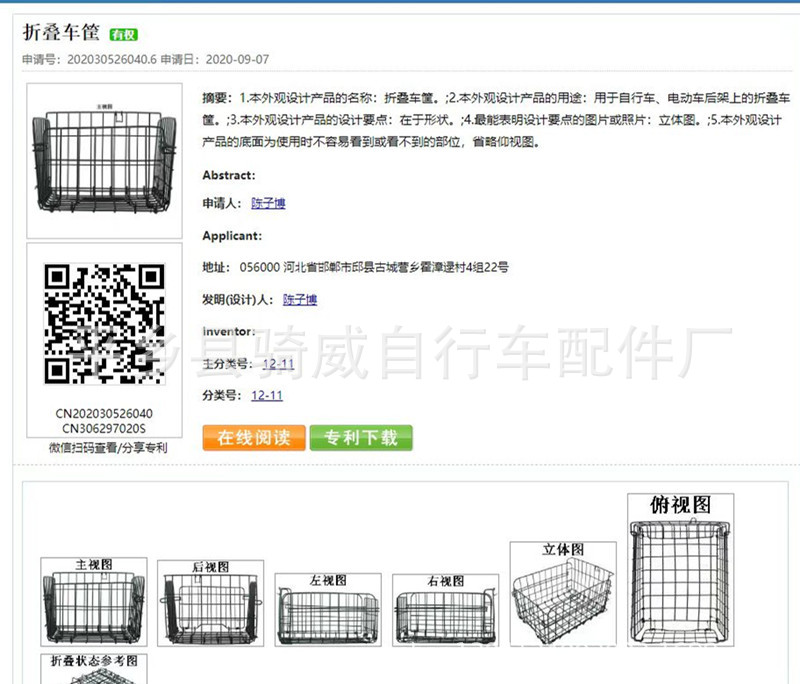Click the address text starting 056000
The width and height of the screenshot is (800, 684).
[374, 267]
